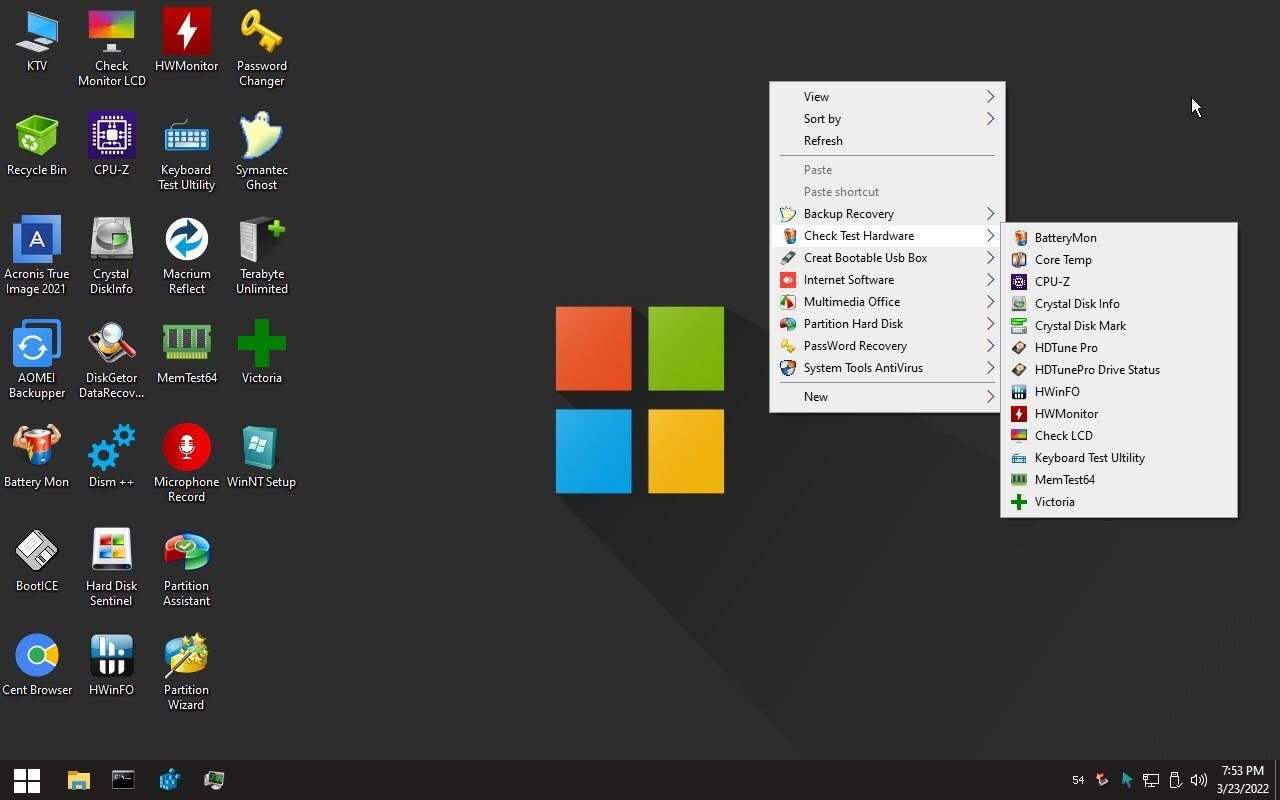Expand Internet Software submenu arrow
This screenshot has height=800, width=1280.
pos(990,280)
